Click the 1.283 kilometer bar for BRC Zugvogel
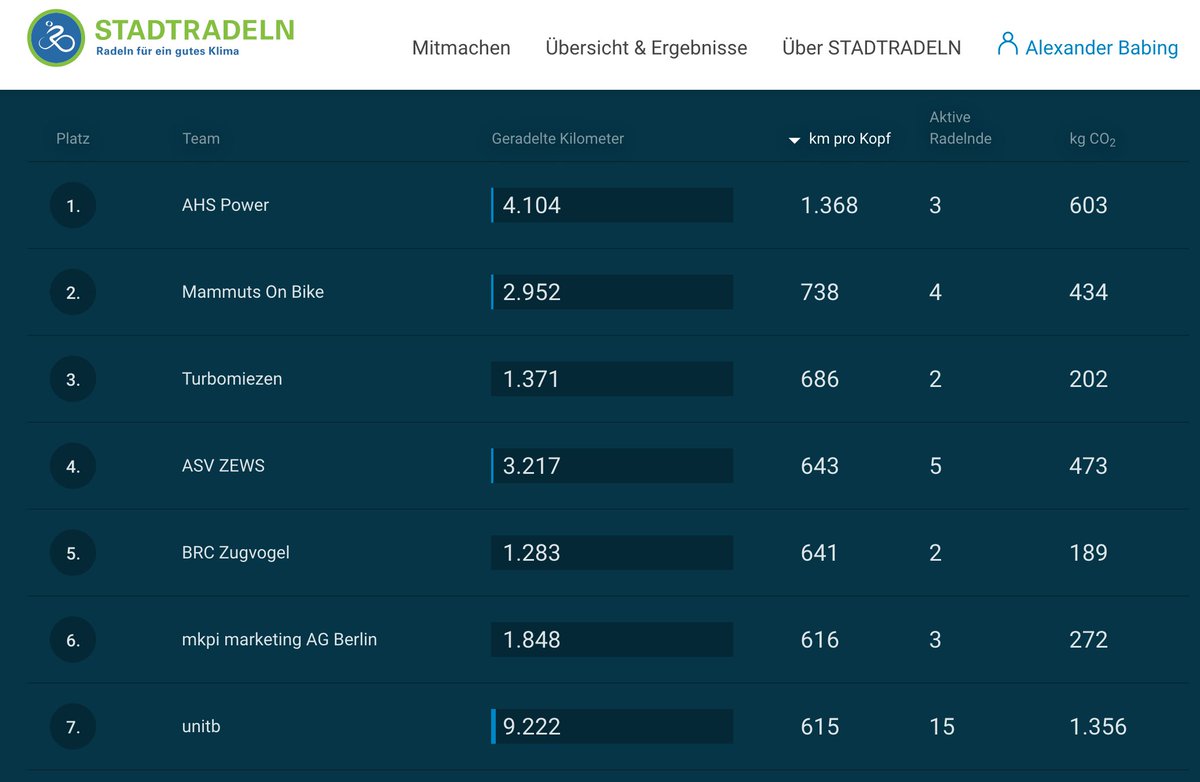The width and height of the screenshot is (1200, 782). click(x=612, y=553)
